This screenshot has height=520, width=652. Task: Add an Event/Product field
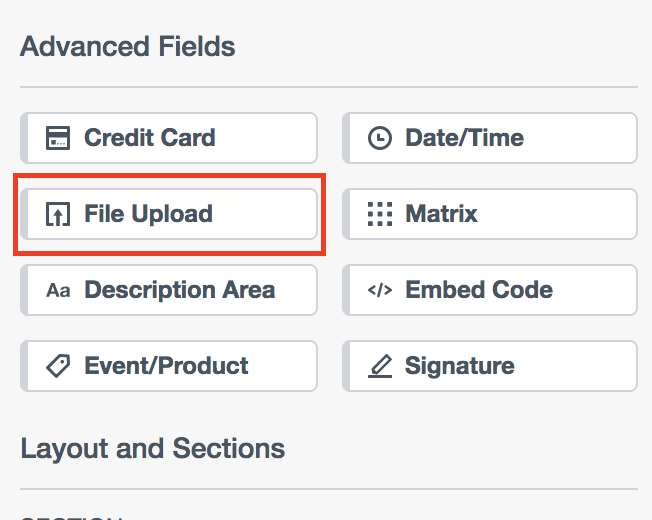(x=170, y=366)
